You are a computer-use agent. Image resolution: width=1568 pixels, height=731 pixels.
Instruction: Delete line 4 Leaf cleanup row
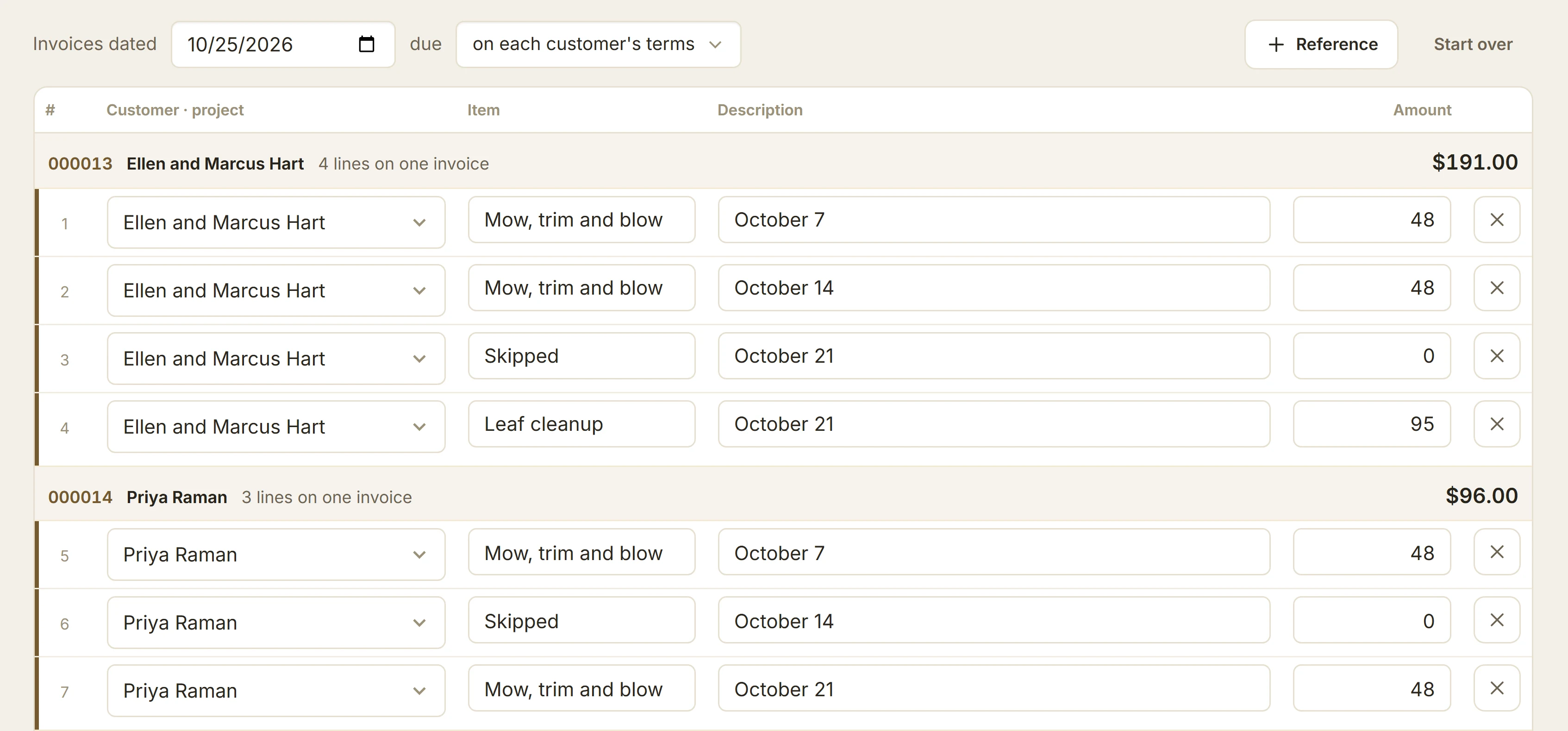[x=1497, y=425]
